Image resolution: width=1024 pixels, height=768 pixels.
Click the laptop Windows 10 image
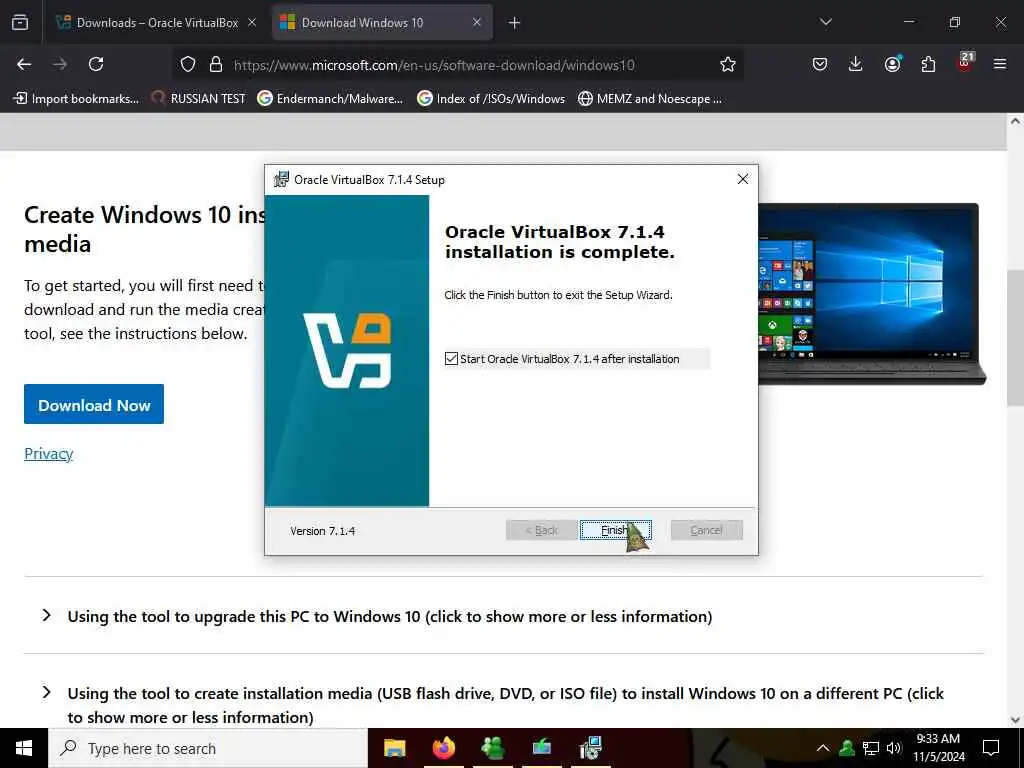click(x=872, y=294)
